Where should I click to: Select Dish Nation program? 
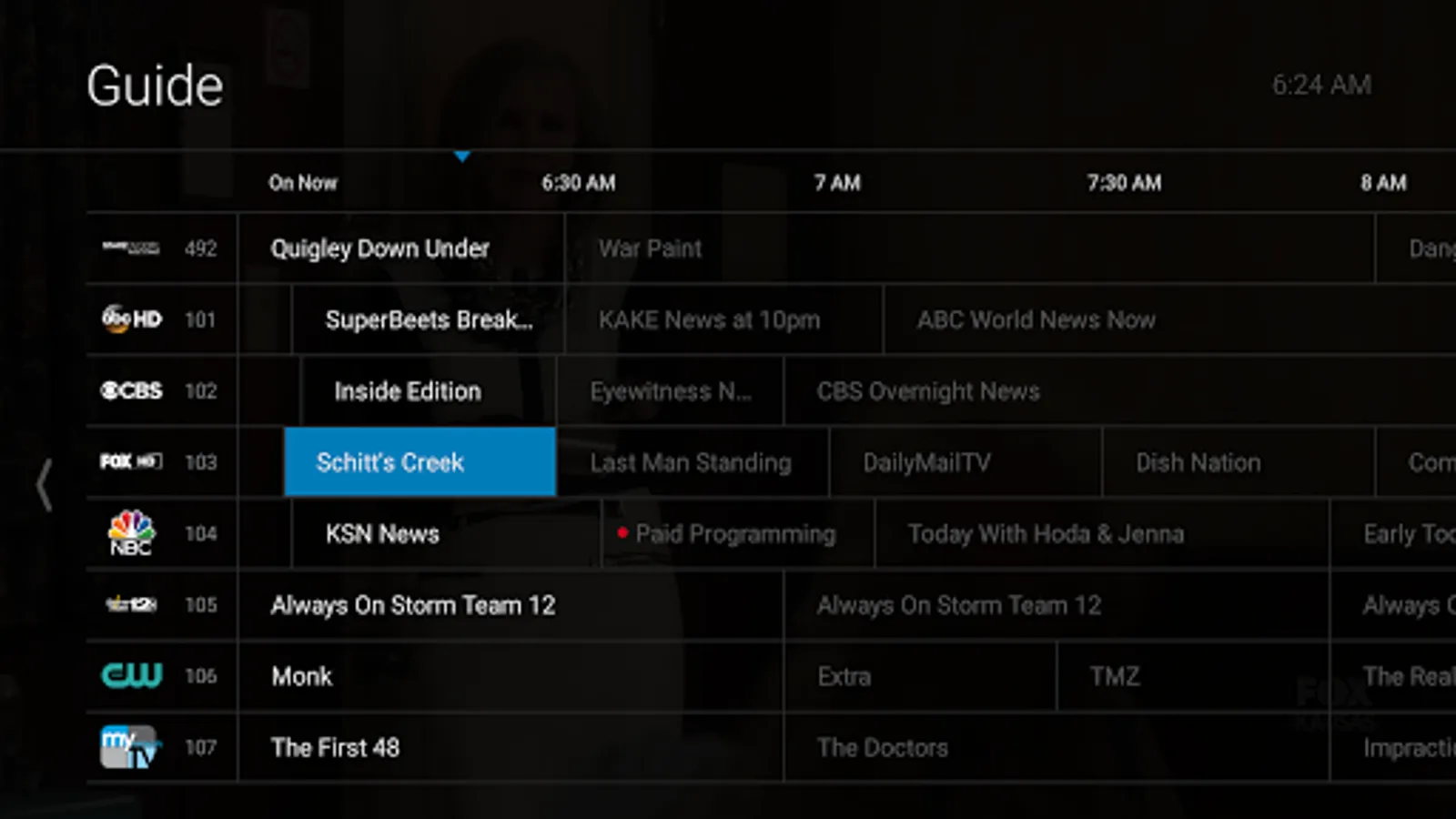[x=1239, y=462]
